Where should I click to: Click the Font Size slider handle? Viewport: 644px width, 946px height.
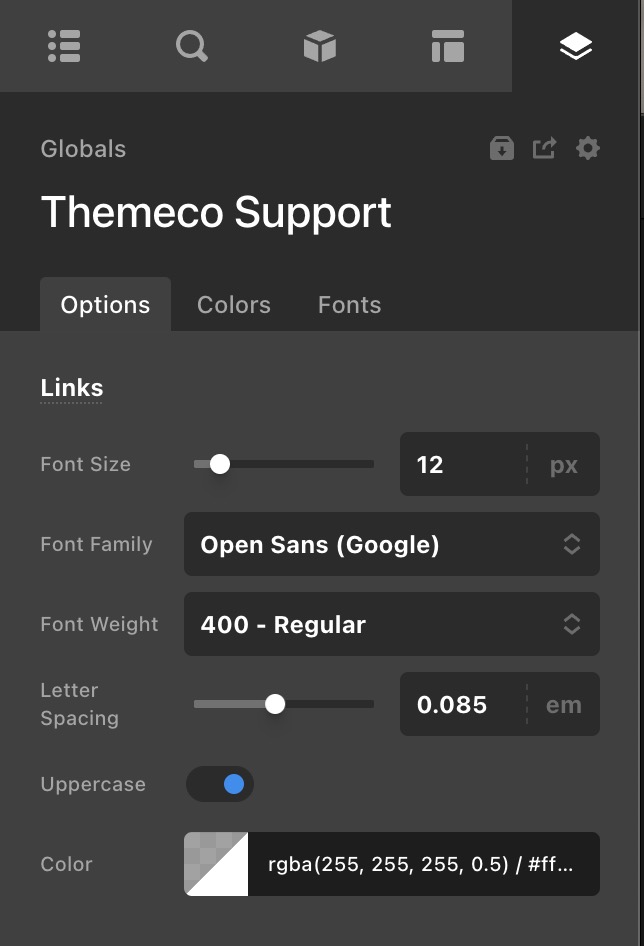pyautogui.click(x=220, y=464)
